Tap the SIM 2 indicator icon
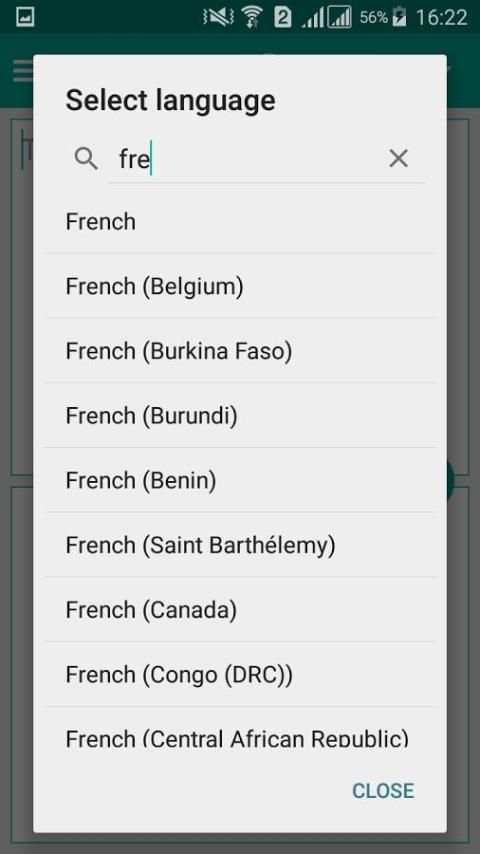Image resolution: width=480 pixels, height=854 pixels. pyautogui.click(x=282, y=17)
